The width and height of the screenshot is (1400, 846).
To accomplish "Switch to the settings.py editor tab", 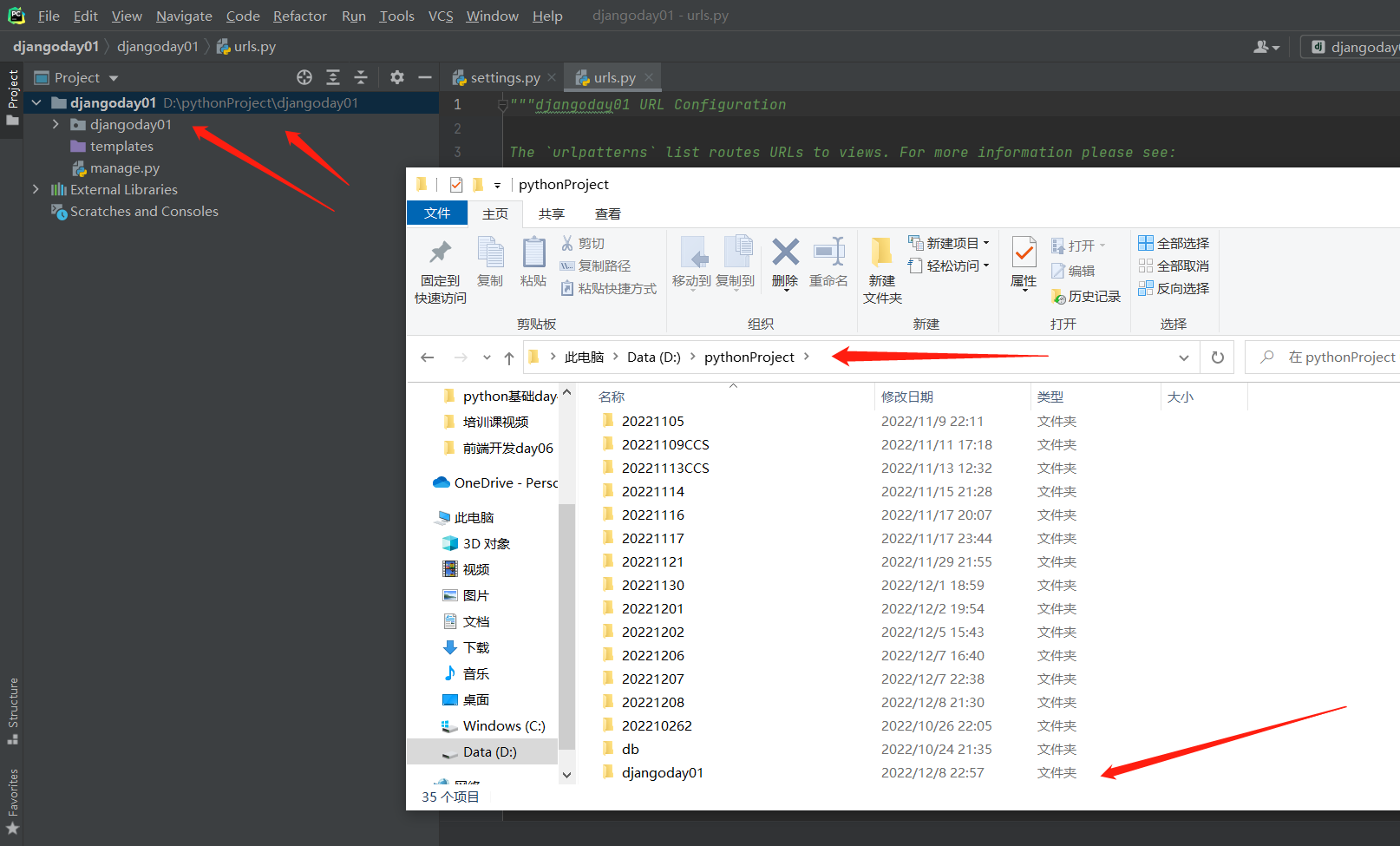I will tap(503, 77).
